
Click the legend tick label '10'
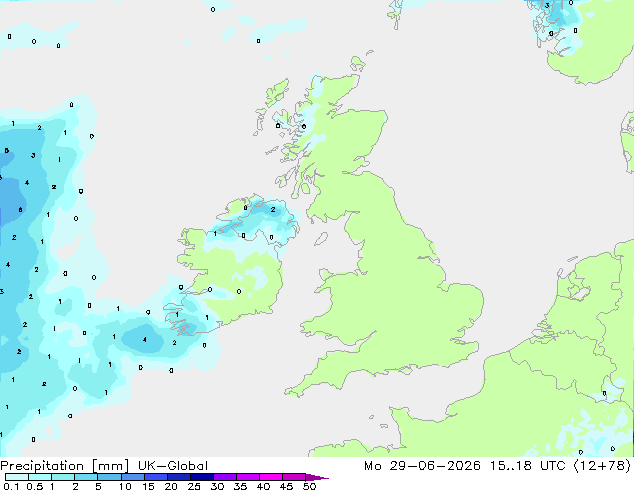(x=125, y=486)
